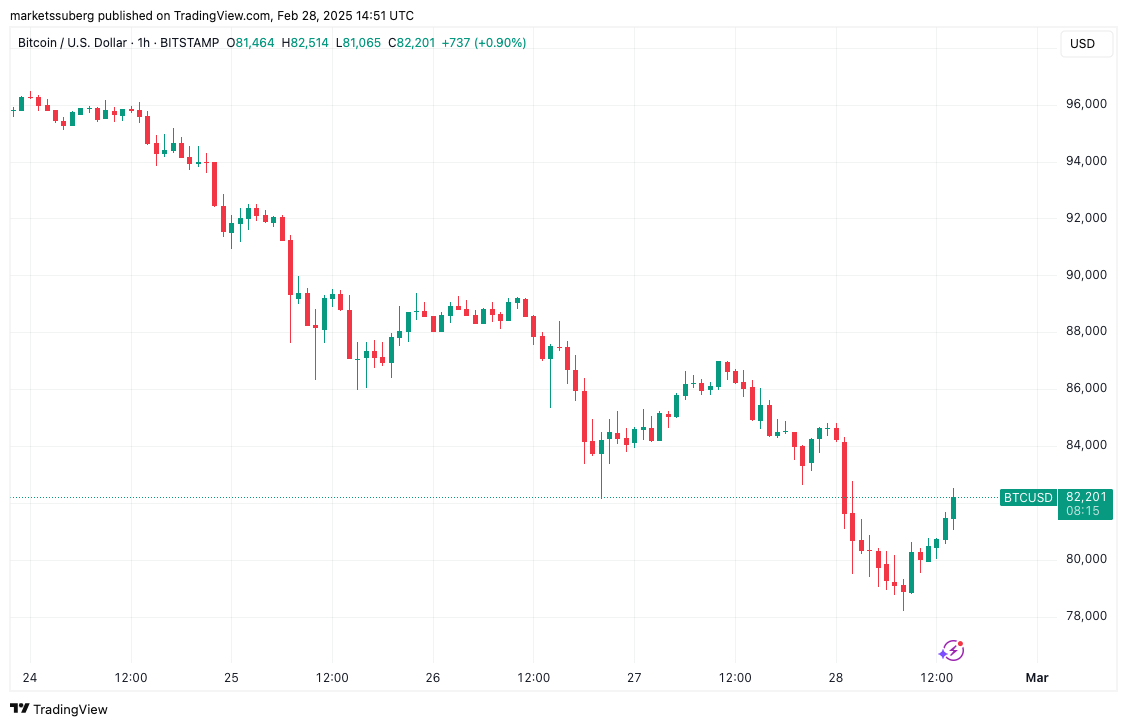Click the 26 date axis label
The image size is (1127, 726).
tap(433, 678)
